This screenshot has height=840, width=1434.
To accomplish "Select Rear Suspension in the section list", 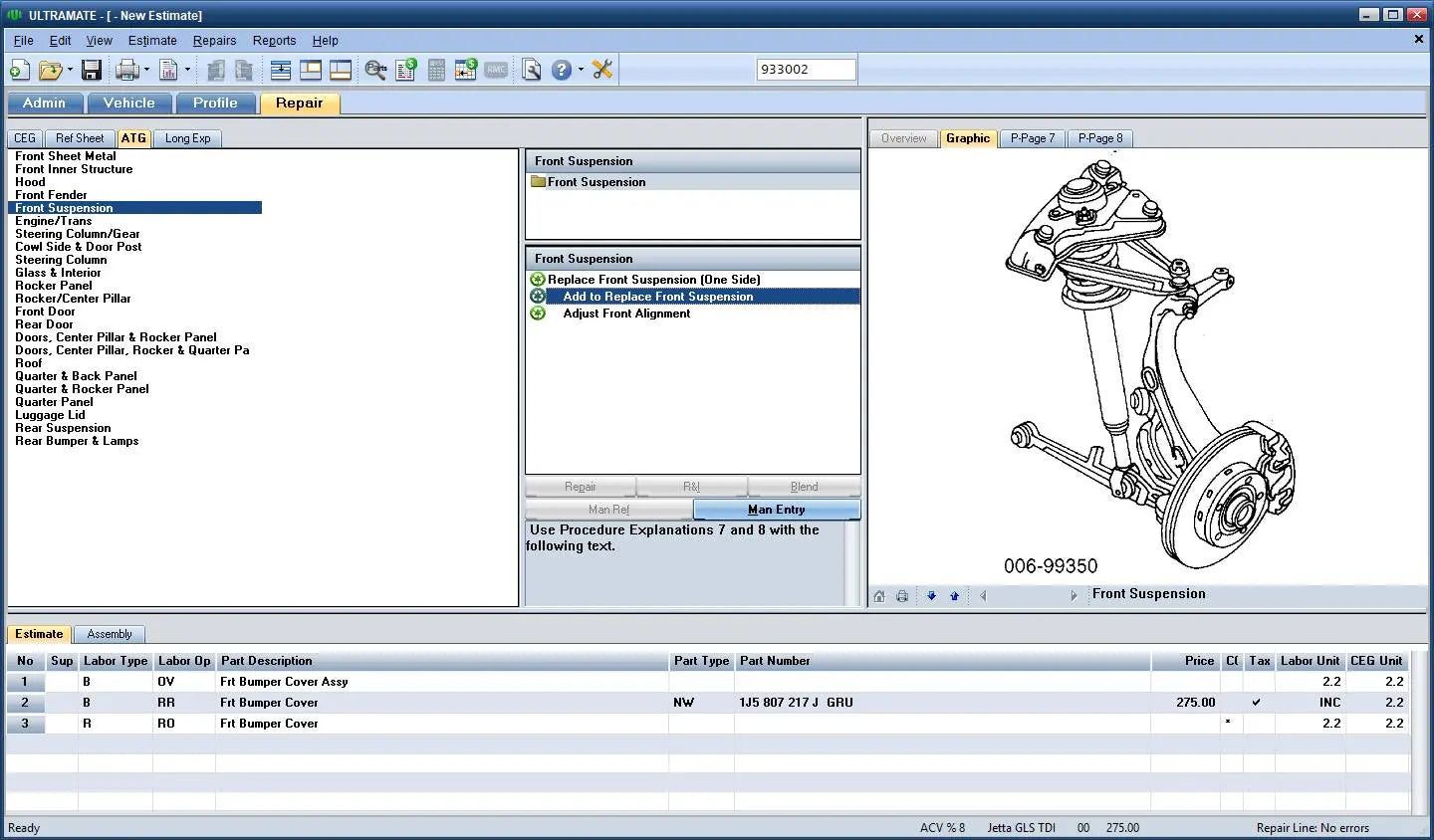I will tap(63, 428).
